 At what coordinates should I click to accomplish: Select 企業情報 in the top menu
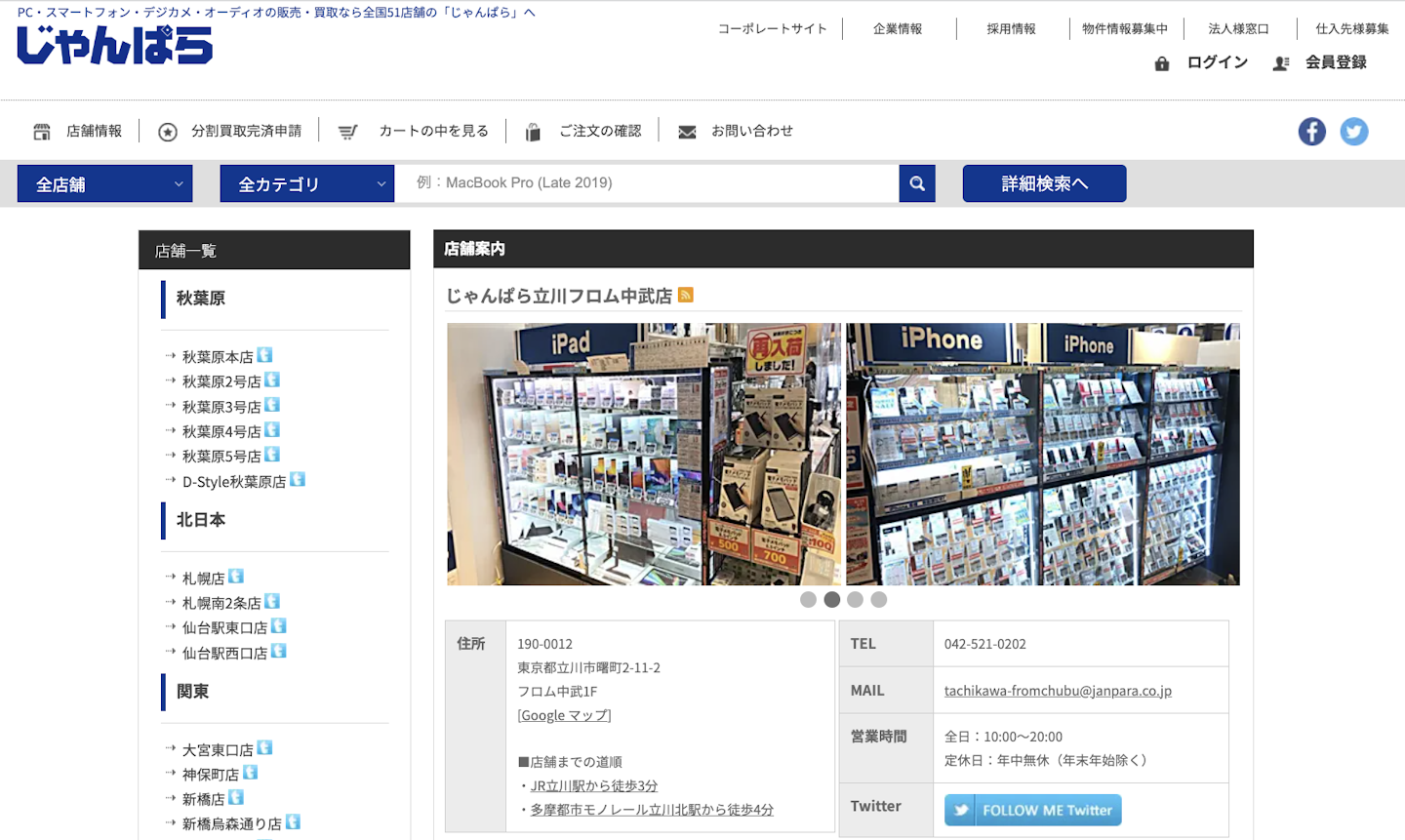tap(899, 28)
